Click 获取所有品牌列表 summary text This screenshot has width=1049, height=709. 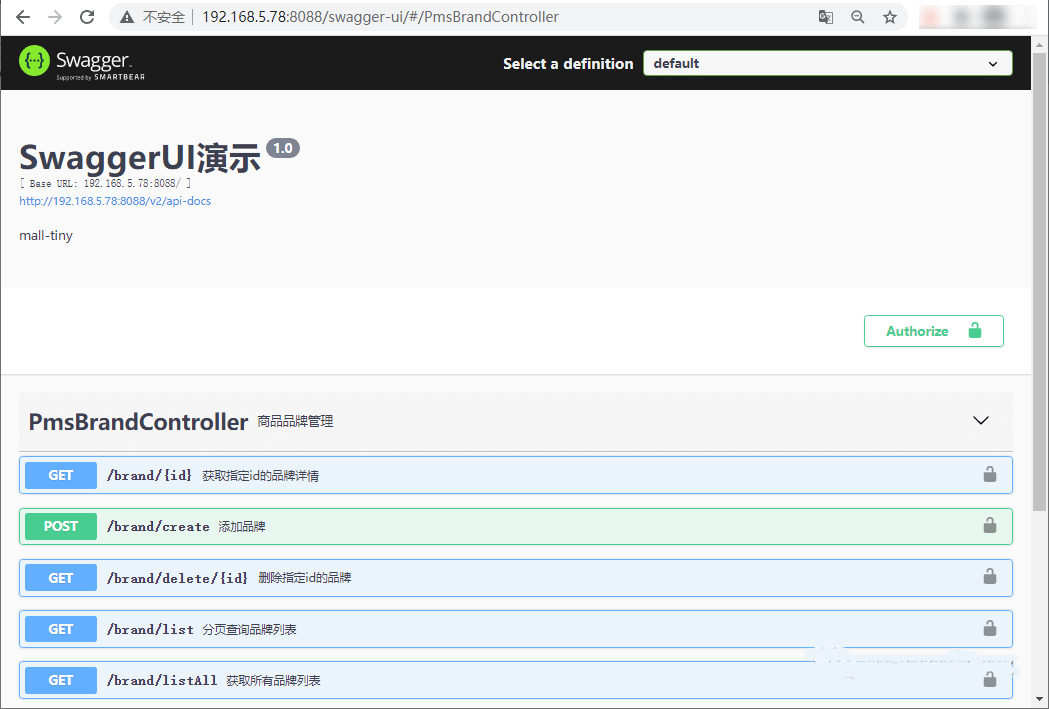pos(273,680)
